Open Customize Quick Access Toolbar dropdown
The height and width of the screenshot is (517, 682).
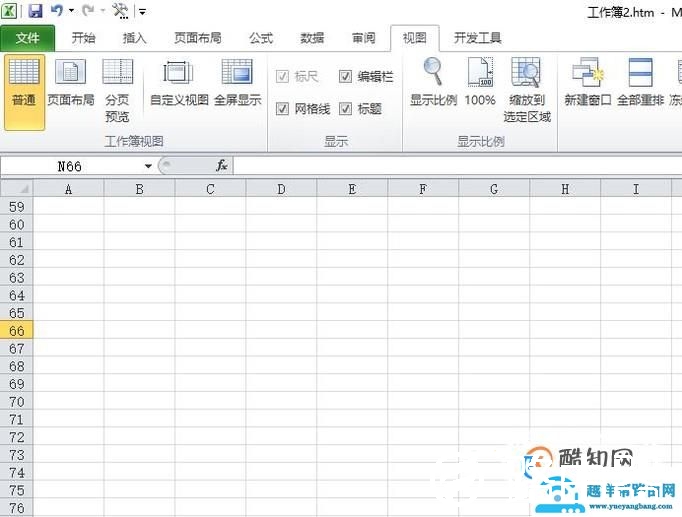coord(142,12)
